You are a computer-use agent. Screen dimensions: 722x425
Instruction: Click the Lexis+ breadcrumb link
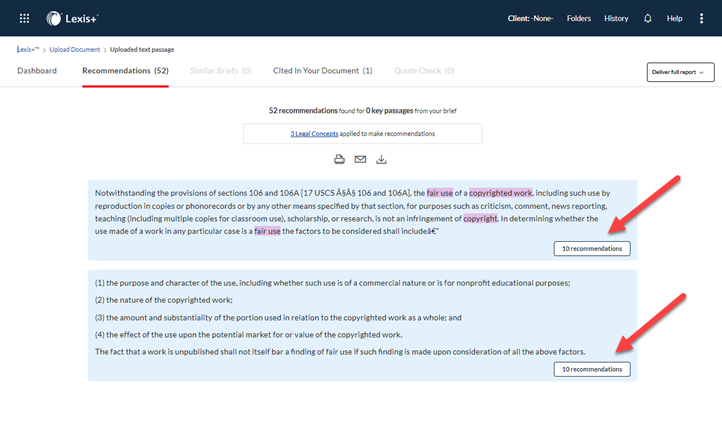pos(28,49)
